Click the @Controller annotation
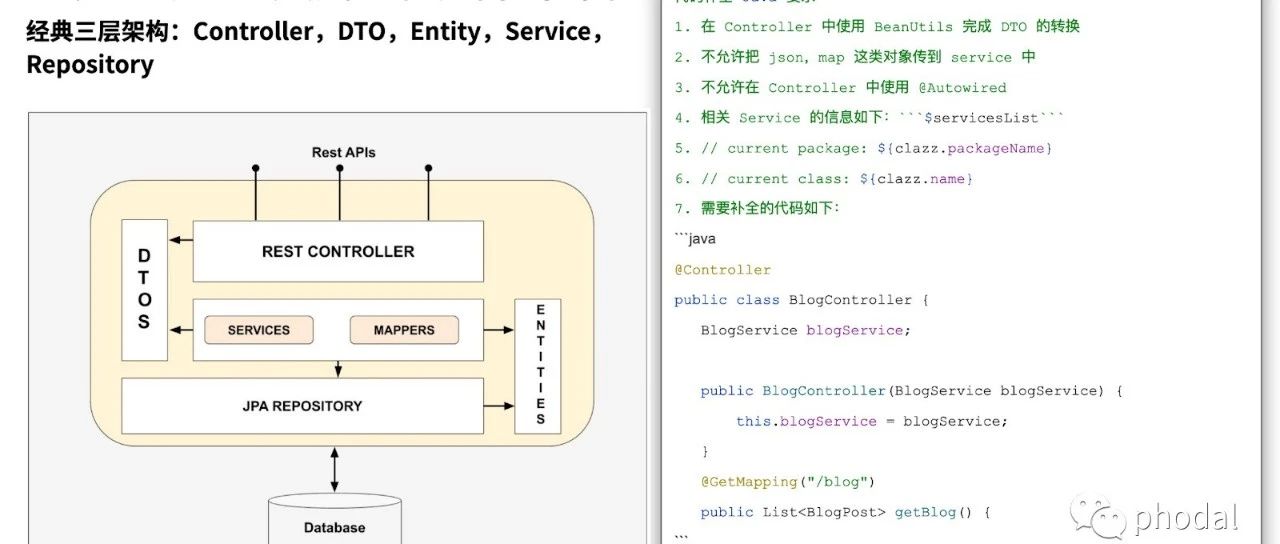The width and height of the screenshot is (1280, 544). point(723,270)
